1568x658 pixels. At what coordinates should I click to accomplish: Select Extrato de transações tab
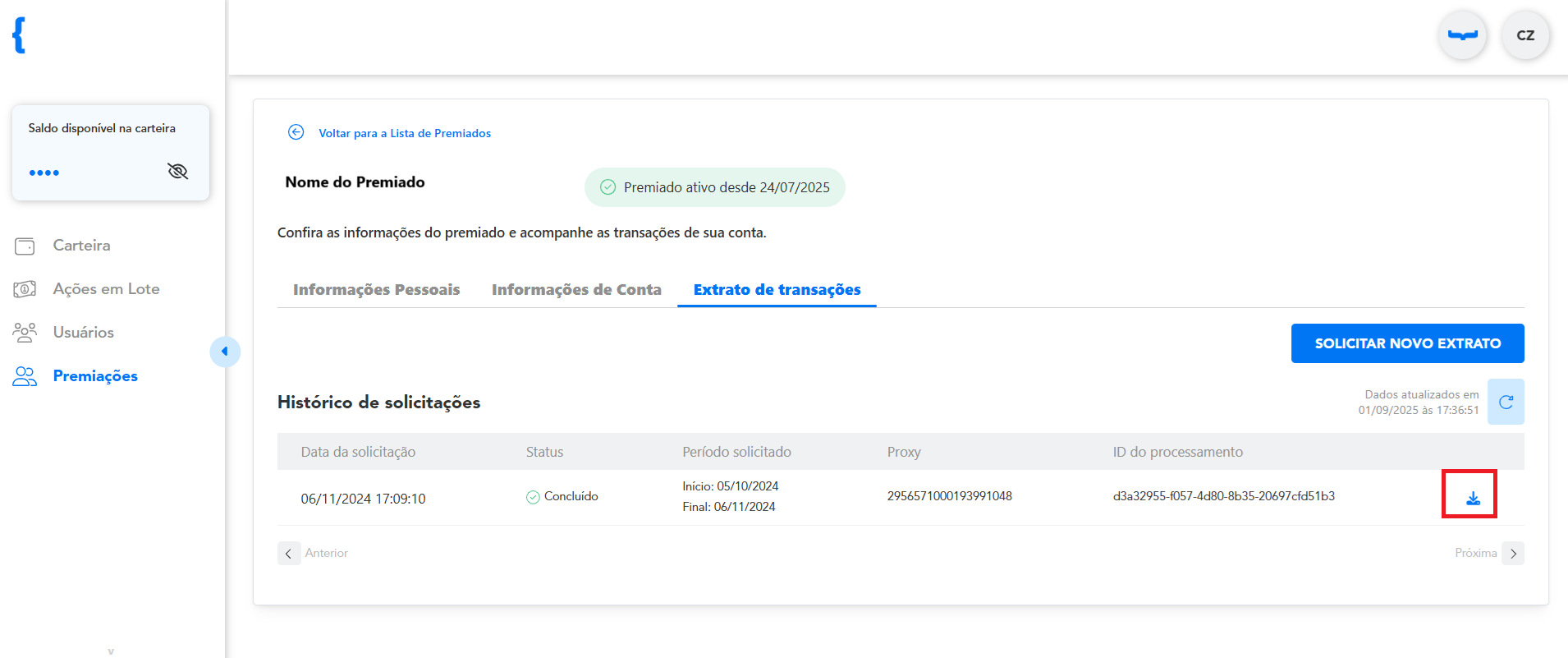[777, 289]
